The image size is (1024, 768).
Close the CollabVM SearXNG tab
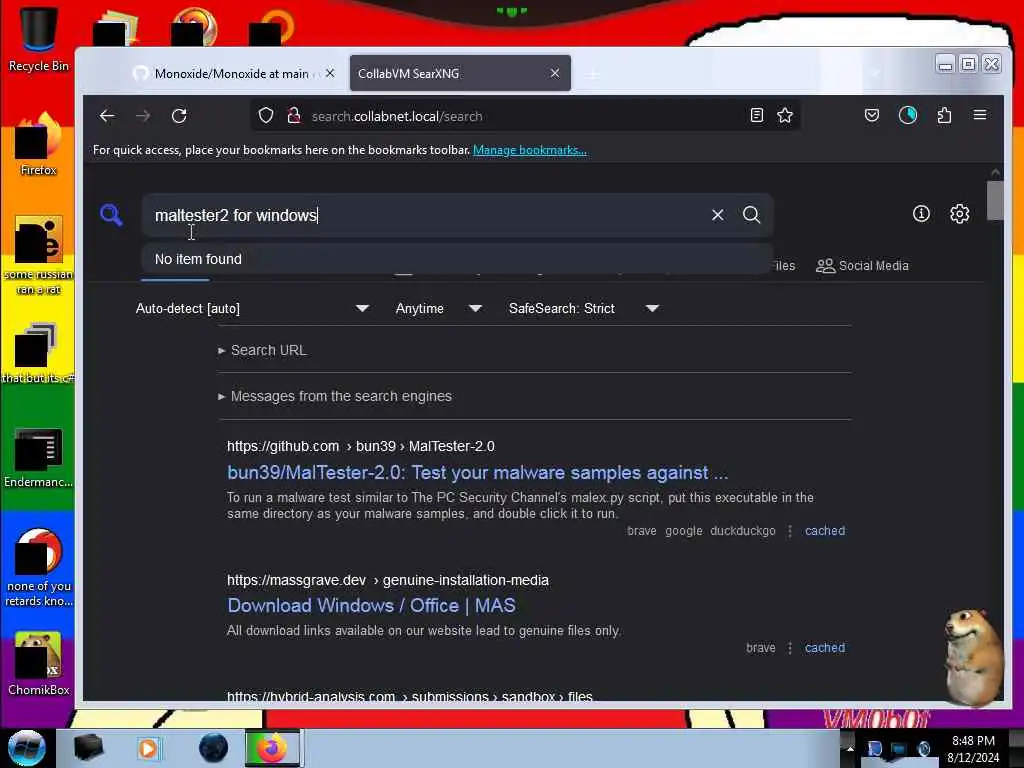pyautogui.click(x=555, y=73)
